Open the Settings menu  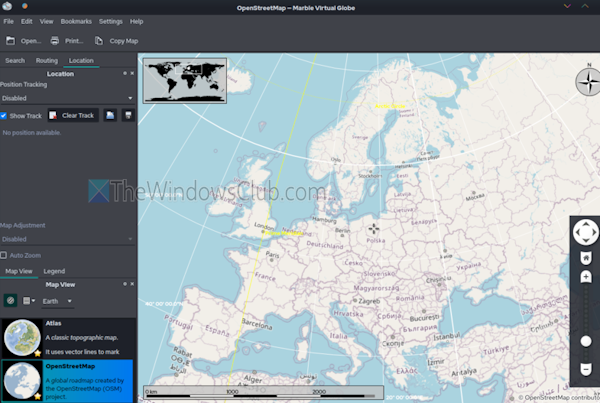[x=111, y=21]
